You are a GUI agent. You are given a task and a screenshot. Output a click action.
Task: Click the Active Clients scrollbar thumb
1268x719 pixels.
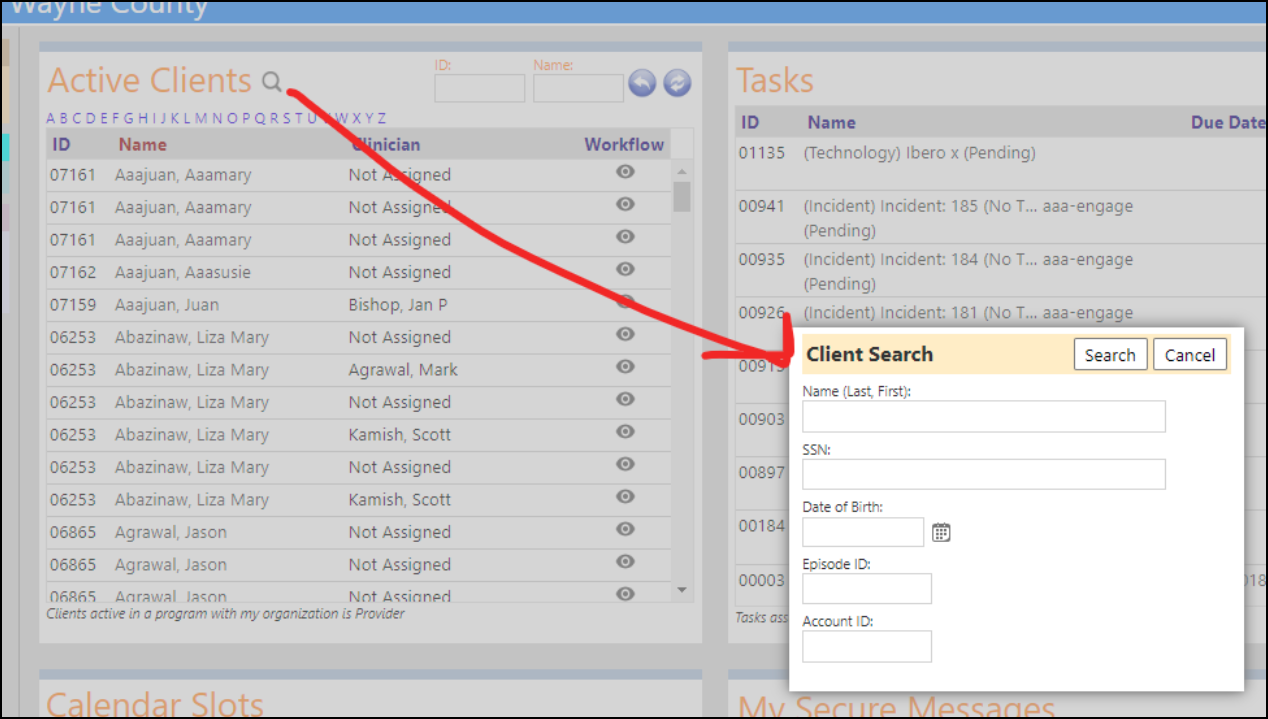coord(682,196)
